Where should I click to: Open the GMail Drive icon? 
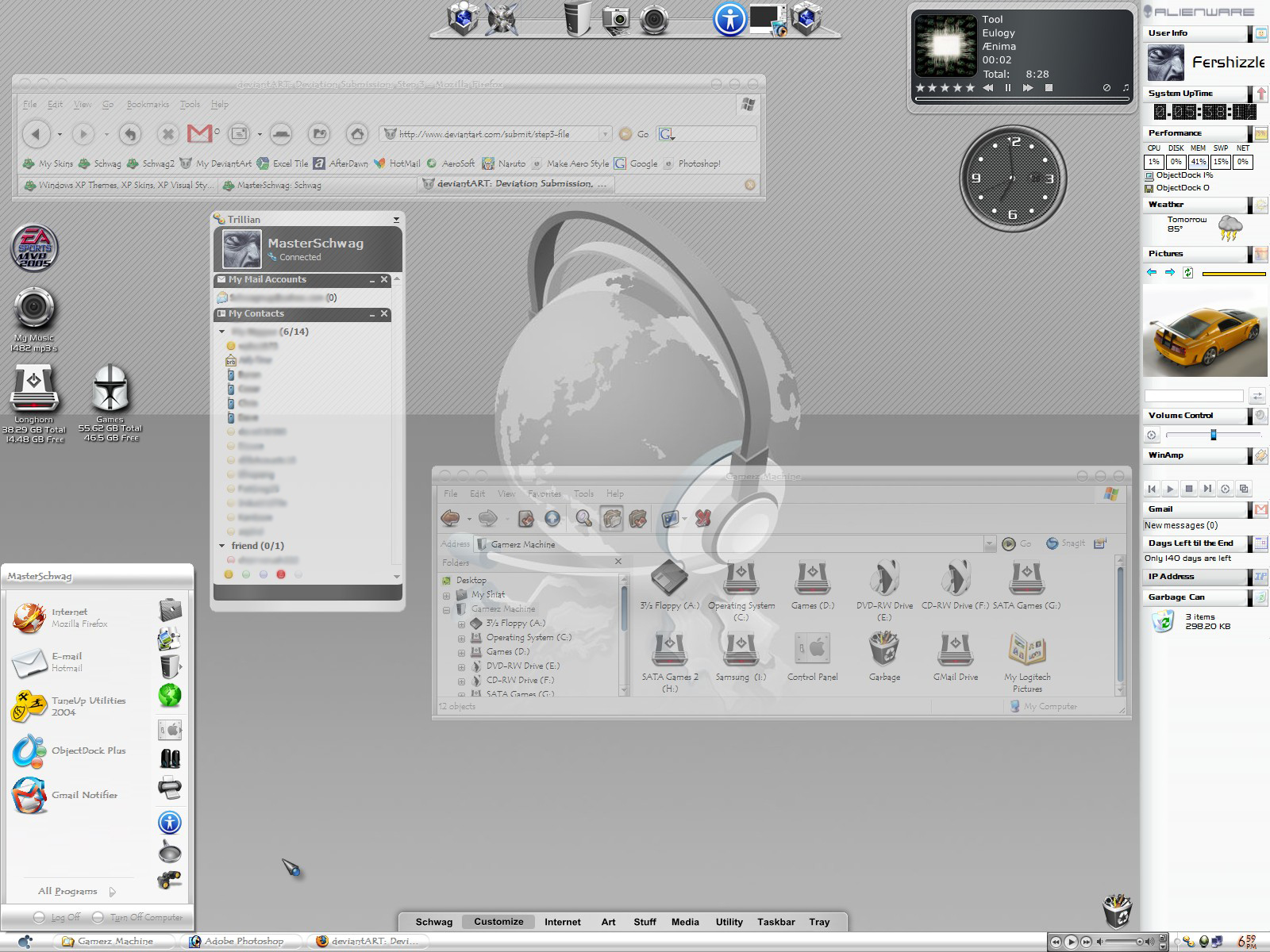(955, 650)
